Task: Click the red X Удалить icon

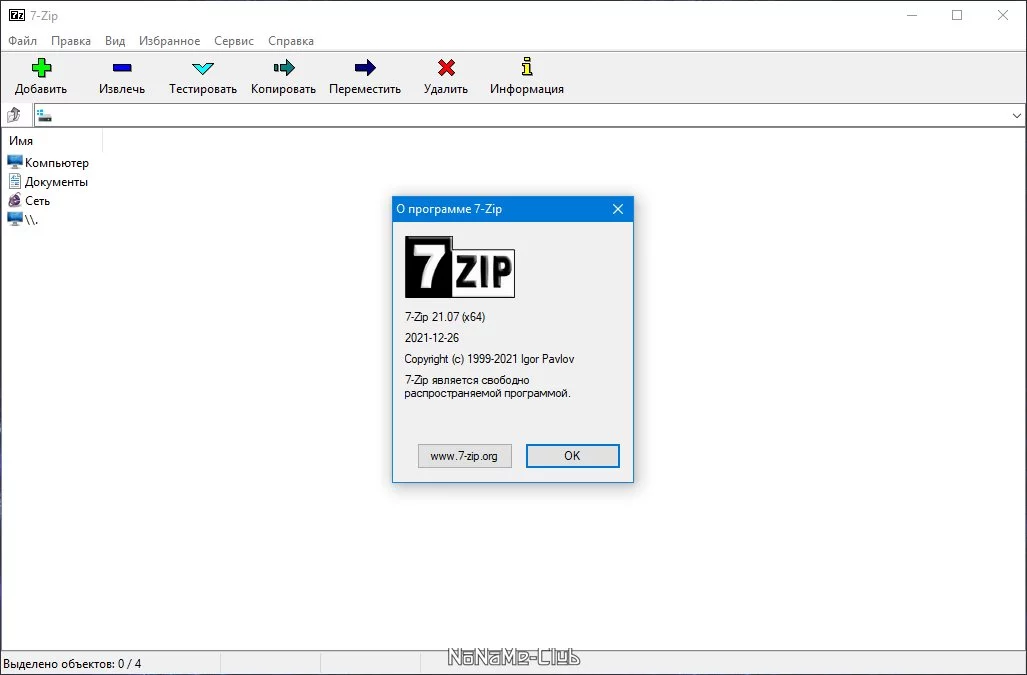Action: pyautogui.click(x=446, y=67)
